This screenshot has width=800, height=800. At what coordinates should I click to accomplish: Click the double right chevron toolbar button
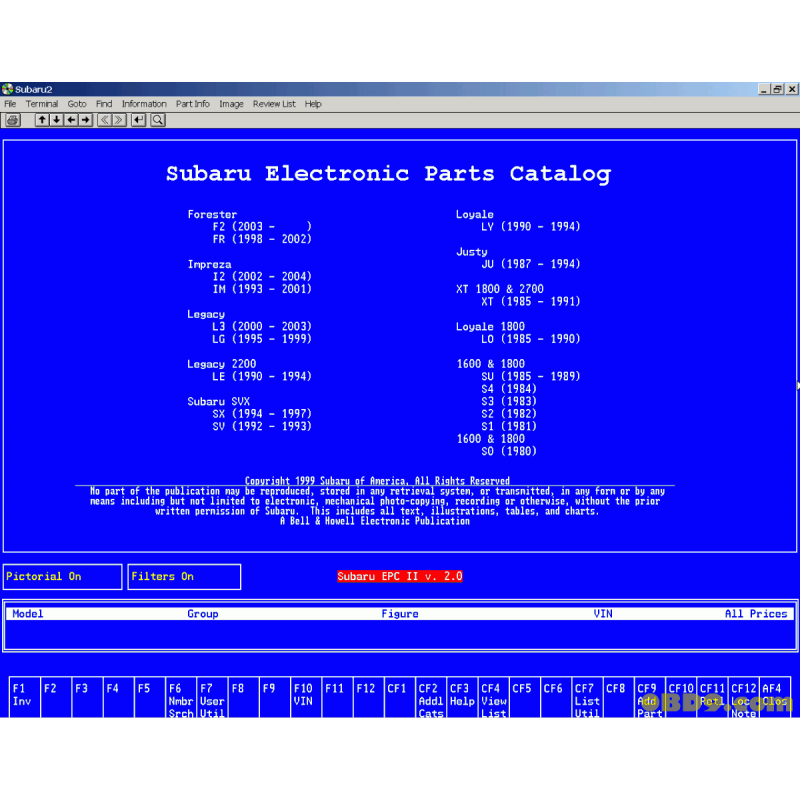tap(119, 120)
